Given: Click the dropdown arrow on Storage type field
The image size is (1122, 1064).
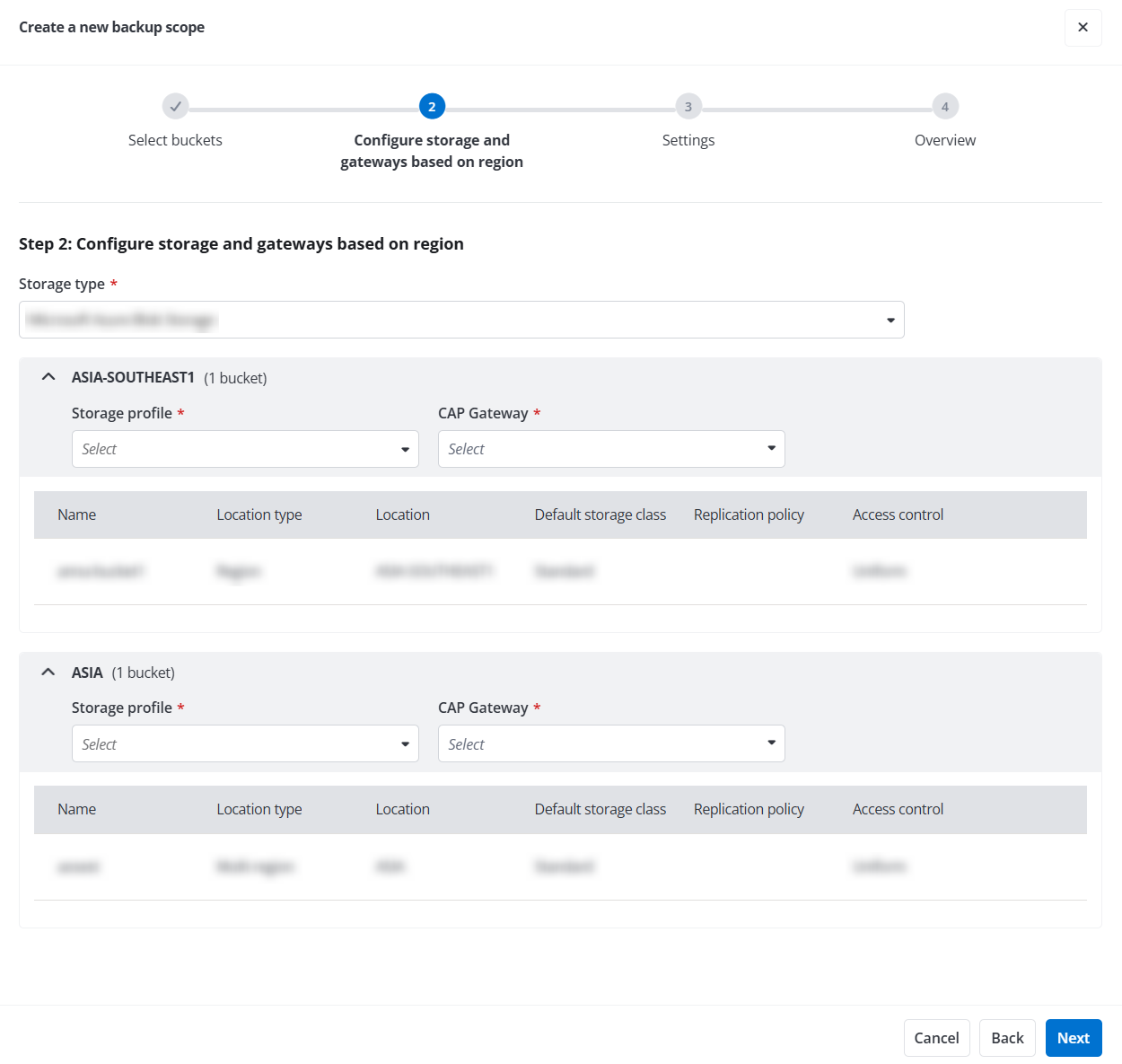Looking at the screenshot, I should [x=890, y=320].
